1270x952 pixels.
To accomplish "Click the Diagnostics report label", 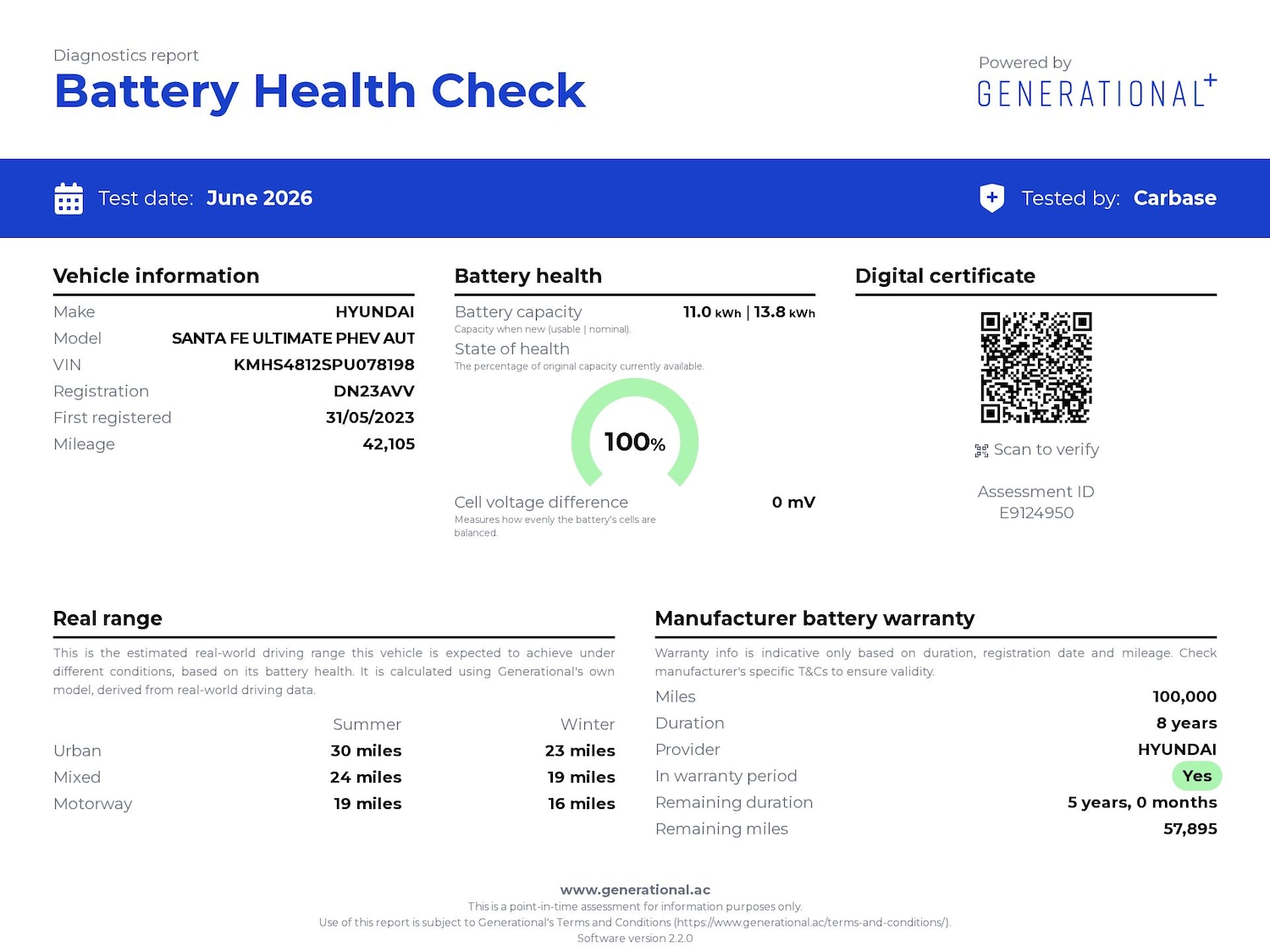I will pyautogui.click(x=126, y=55).
